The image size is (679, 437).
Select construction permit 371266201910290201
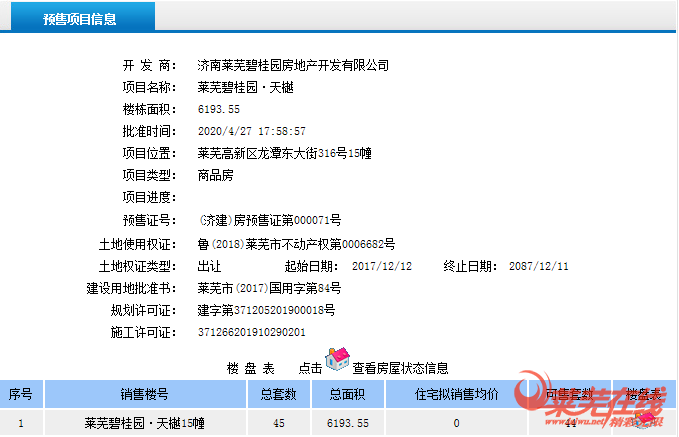click(x=252, y=332)
